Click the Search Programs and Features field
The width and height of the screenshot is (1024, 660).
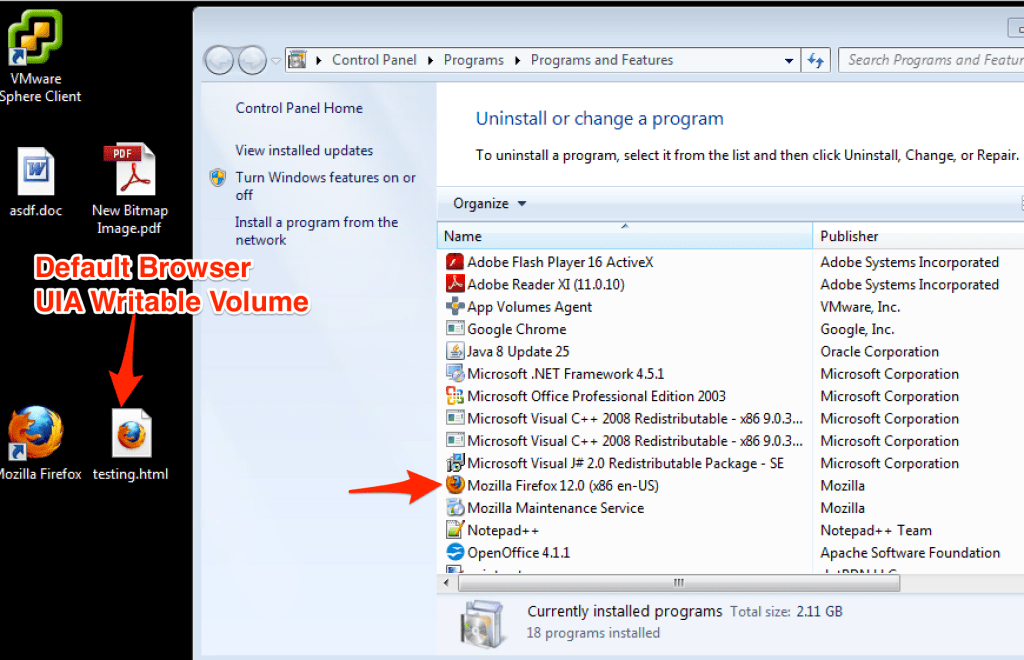932,60
